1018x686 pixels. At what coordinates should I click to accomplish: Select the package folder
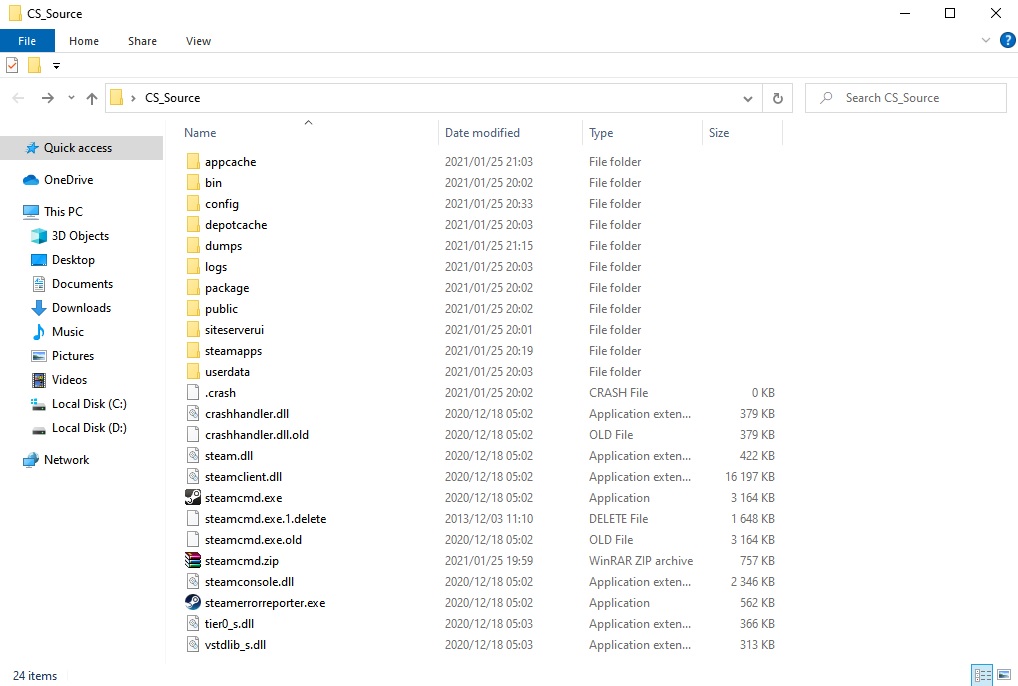227,288
